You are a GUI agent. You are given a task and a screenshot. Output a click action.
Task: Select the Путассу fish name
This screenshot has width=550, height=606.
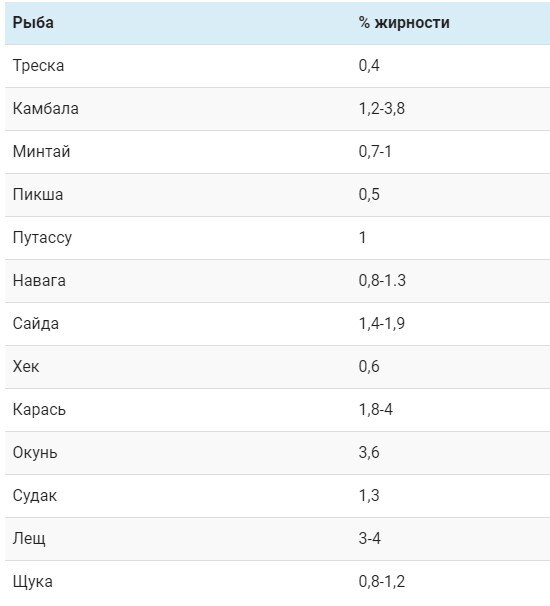pos(42,237)
